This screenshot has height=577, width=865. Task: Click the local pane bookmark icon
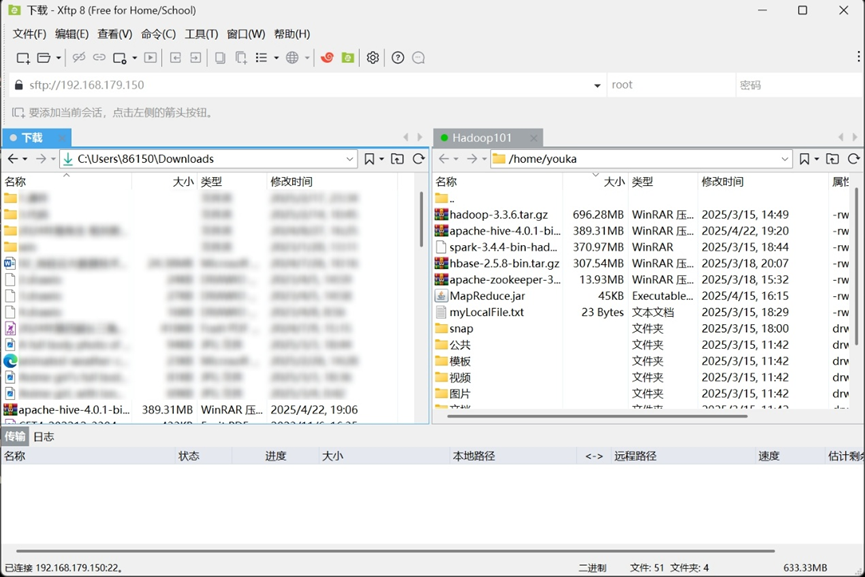coord(369,159)
